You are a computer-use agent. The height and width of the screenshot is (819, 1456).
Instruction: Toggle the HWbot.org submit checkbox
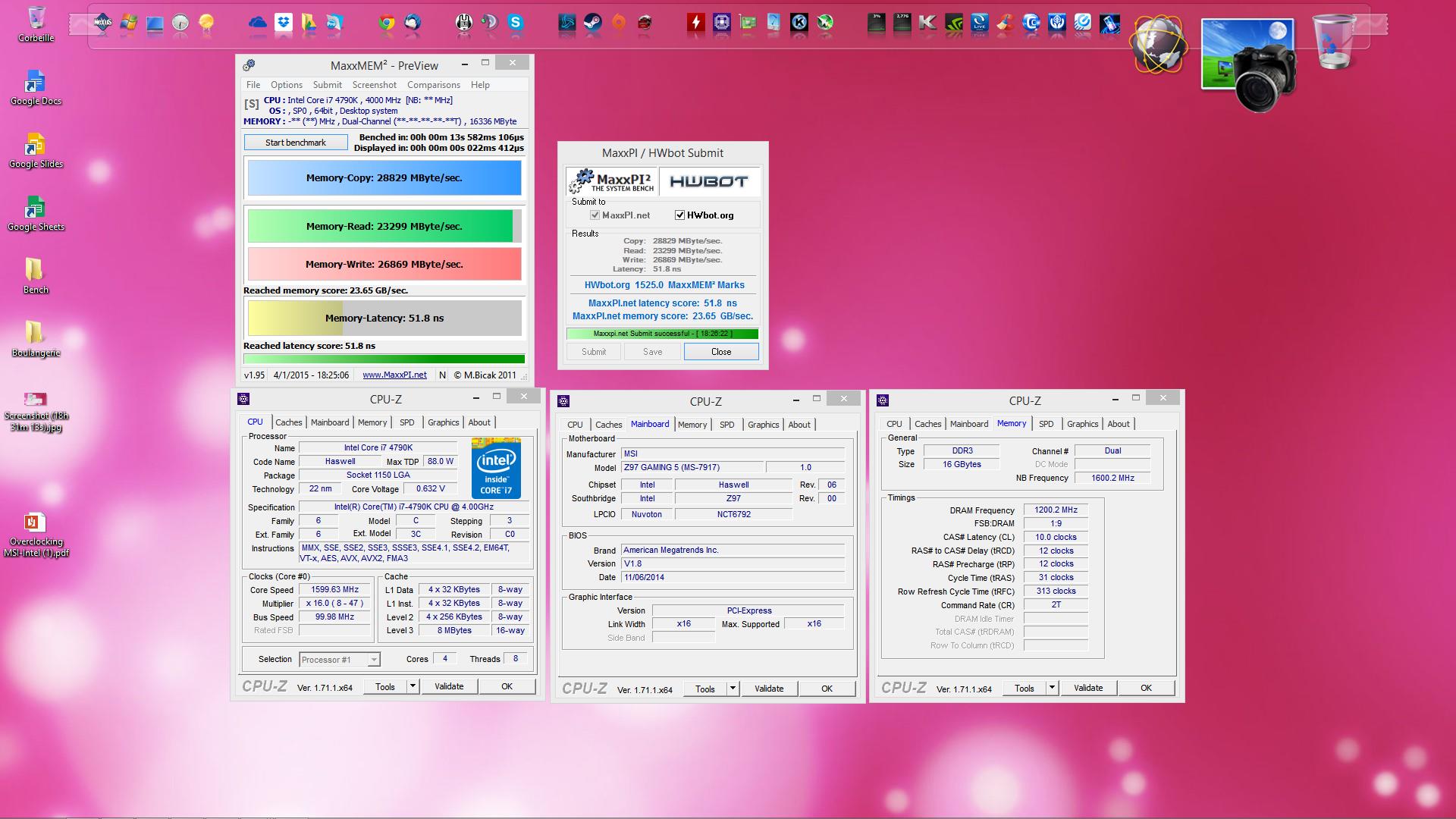coord(679,215)
